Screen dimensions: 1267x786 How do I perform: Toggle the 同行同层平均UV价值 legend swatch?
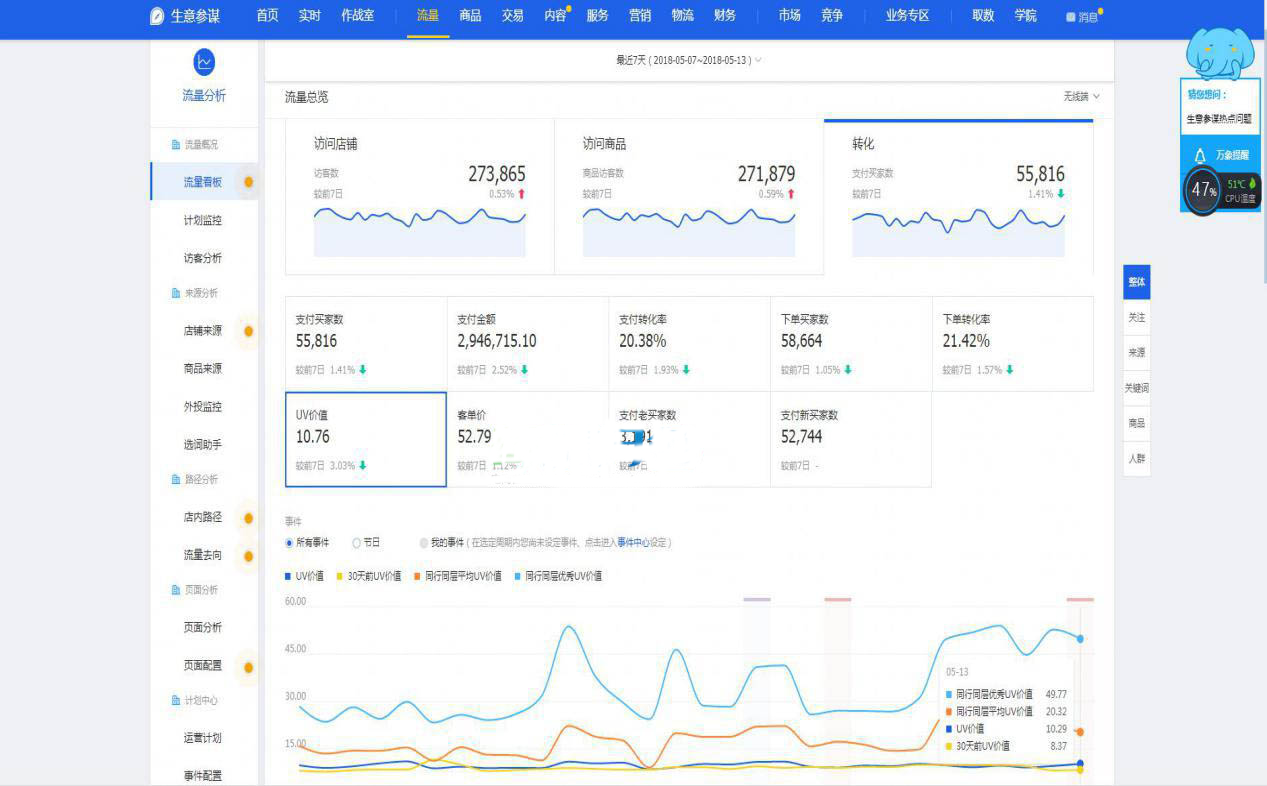tap(418, 576)
